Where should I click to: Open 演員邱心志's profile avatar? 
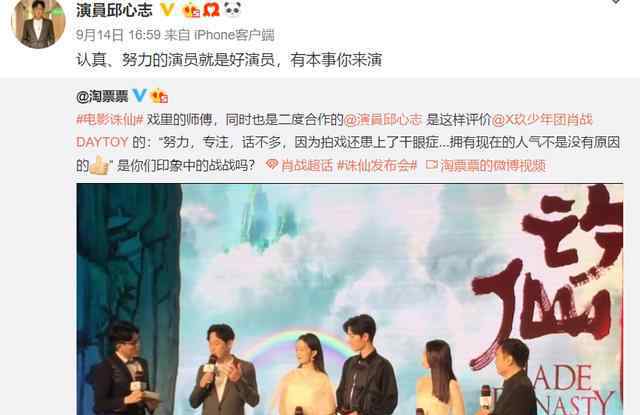click(38, 22)
